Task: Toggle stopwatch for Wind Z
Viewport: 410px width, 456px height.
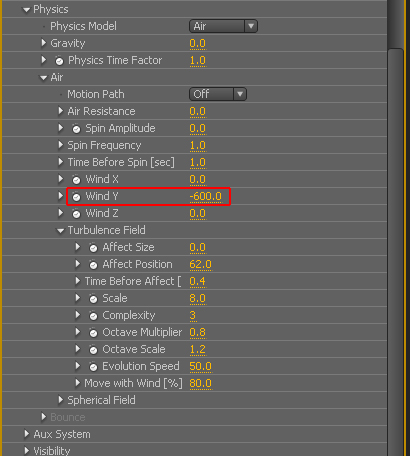Action: 76,214
